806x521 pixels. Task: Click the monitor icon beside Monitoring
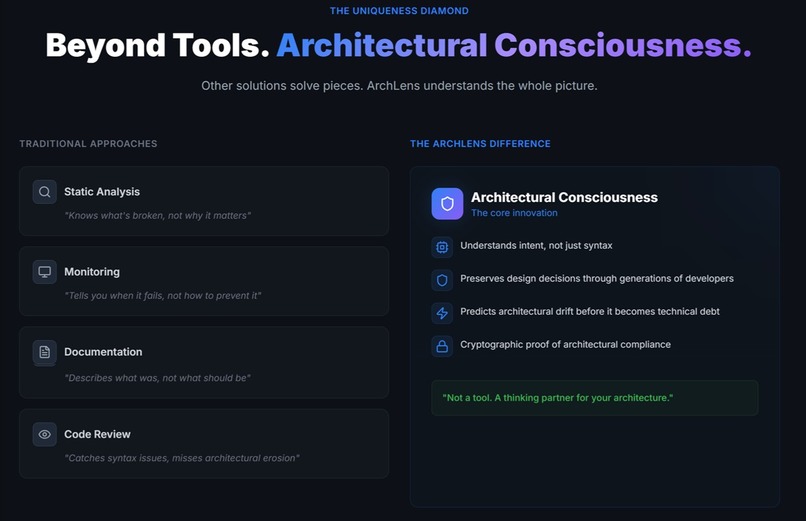[45, 272]
